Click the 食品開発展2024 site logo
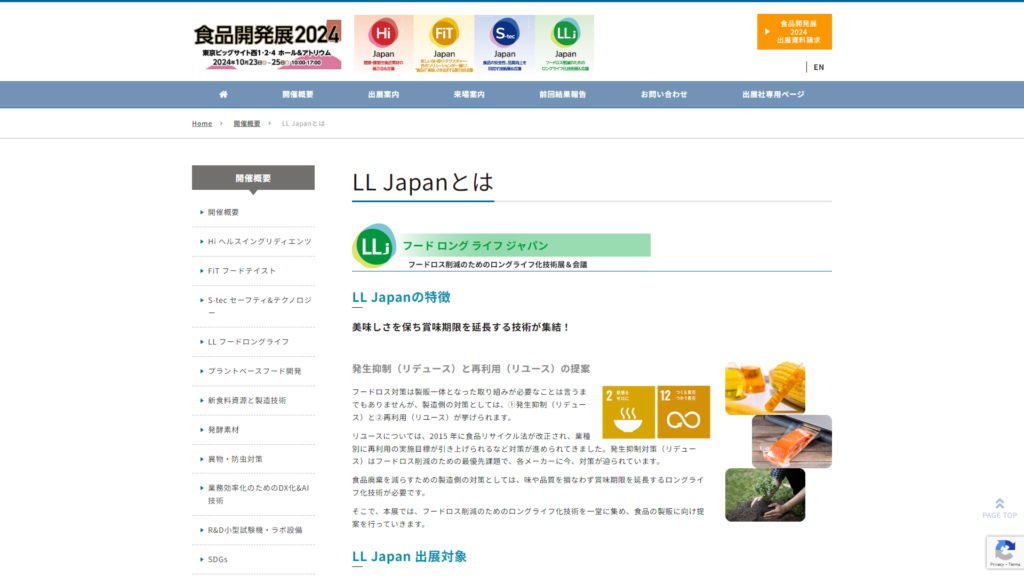The width and height of the screenshot is (1024, 576). click(x=267, y=44)
